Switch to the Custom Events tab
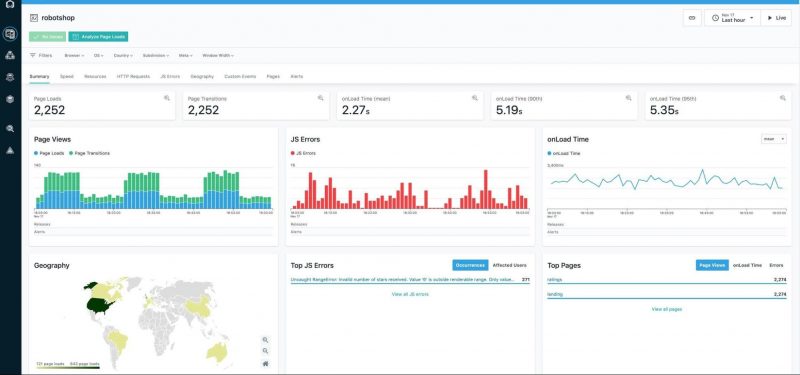This screenshot has height=375, width=800. (240, 77)
